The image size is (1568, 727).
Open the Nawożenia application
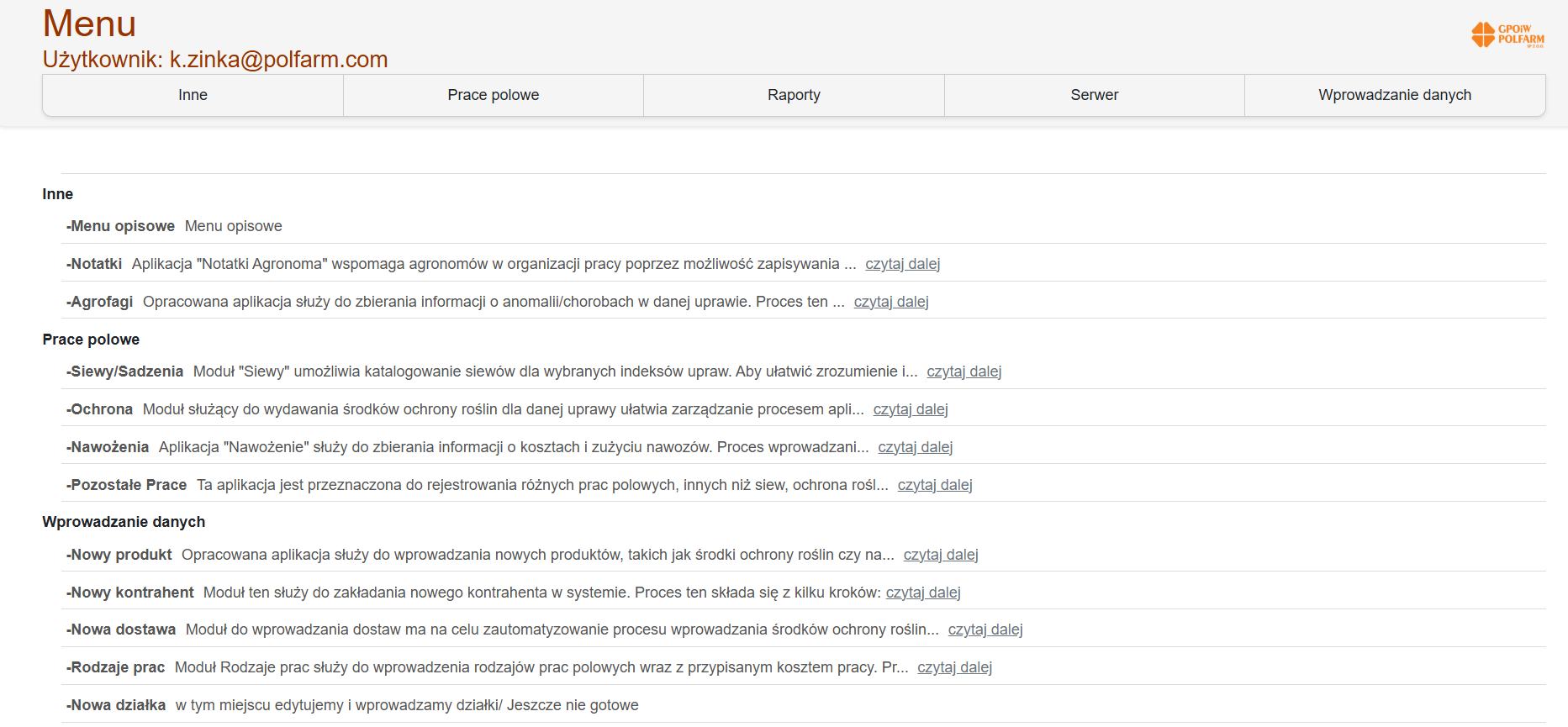109,447
